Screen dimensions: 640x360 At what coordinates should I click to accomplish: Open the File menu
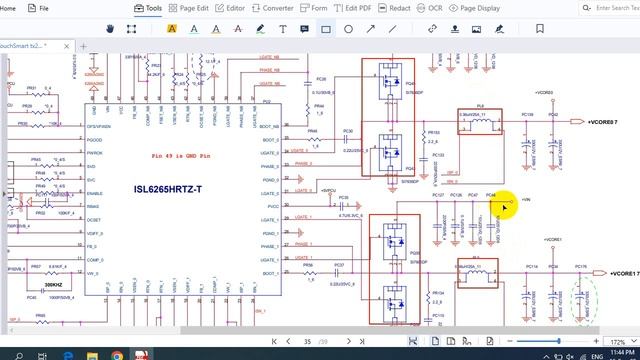pyautogui.click(x=38, y=8)
